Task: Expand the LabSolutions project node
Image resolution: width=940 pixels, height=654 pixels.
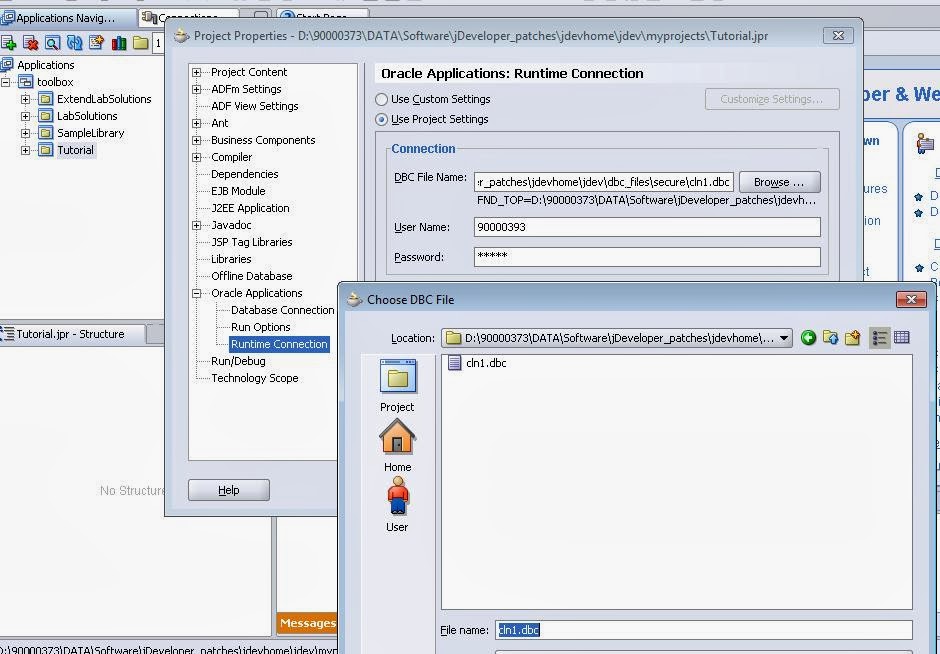Action: coord(25,116)
